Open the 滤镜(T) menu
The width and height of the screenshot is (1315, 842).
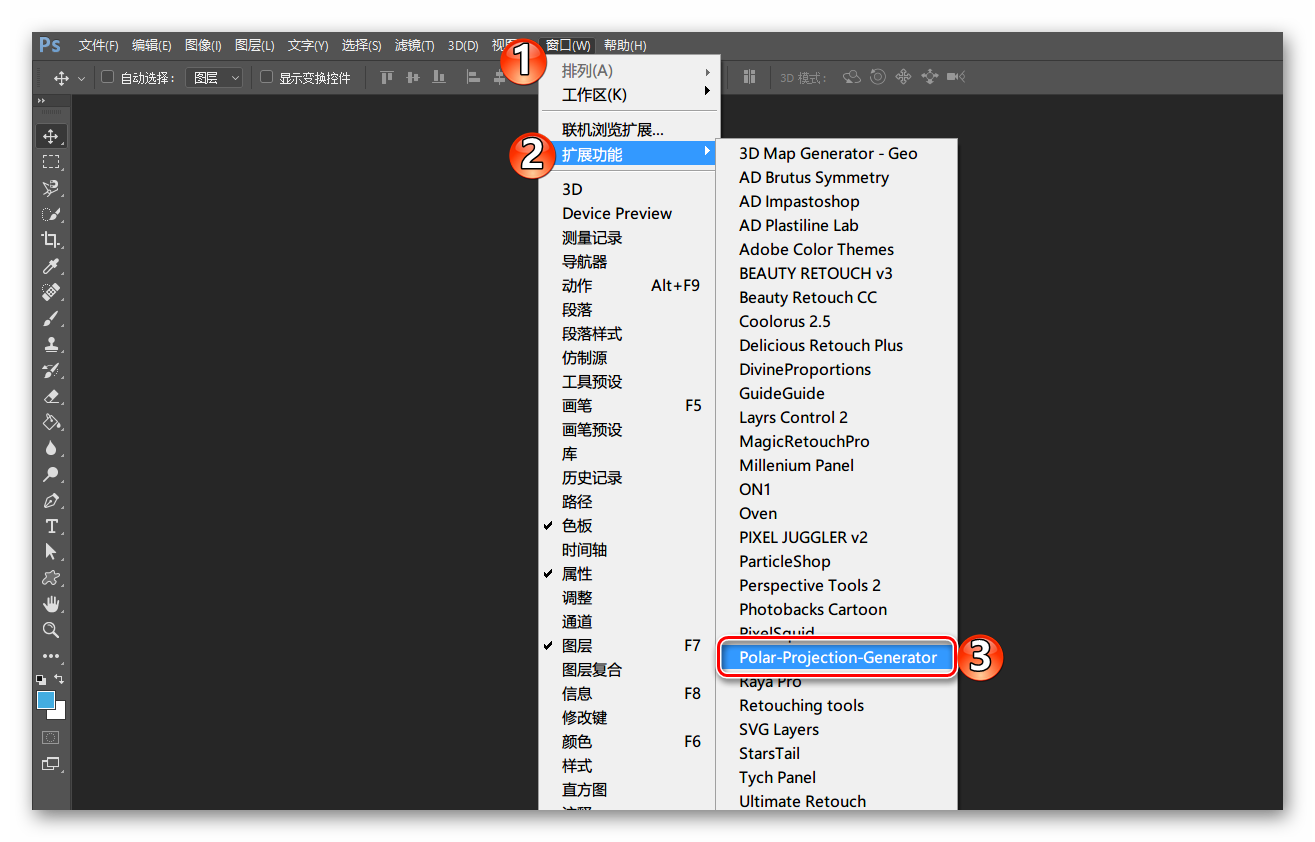415,45
